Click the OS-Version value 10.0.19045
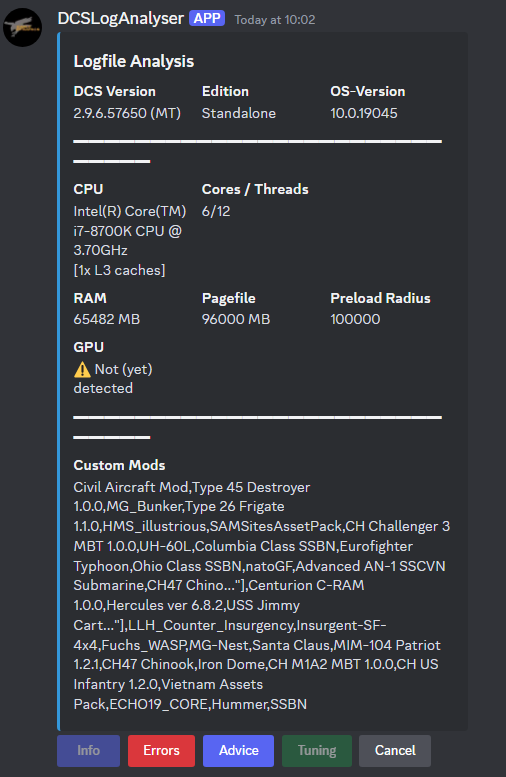 coord(364,113)
